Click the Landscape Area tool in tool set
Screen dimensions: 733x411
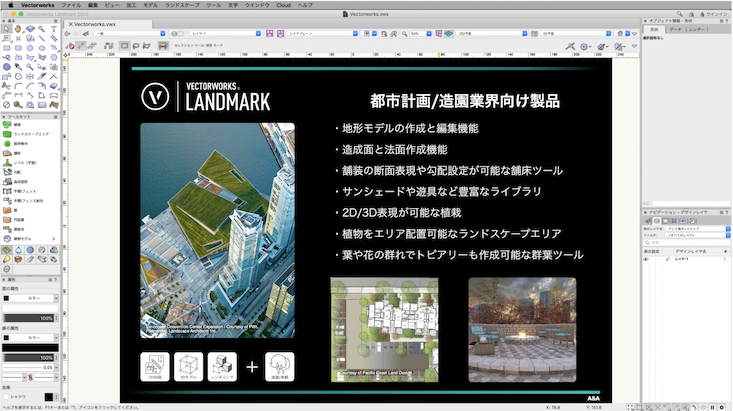point(31,134)
